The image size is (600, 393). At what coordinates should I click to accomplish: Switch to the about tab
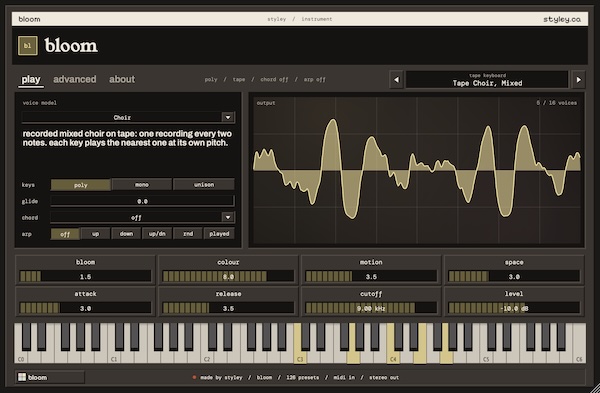(x=122, y=79)
